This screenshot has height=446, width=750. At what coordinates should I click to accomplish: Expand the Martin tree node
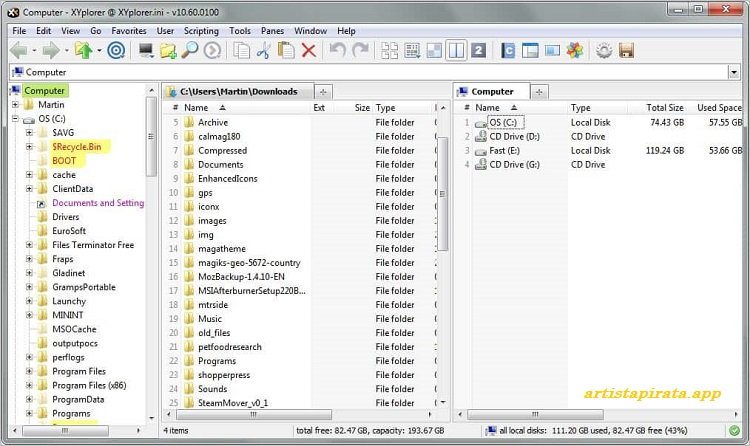click(x=15, y=104)
